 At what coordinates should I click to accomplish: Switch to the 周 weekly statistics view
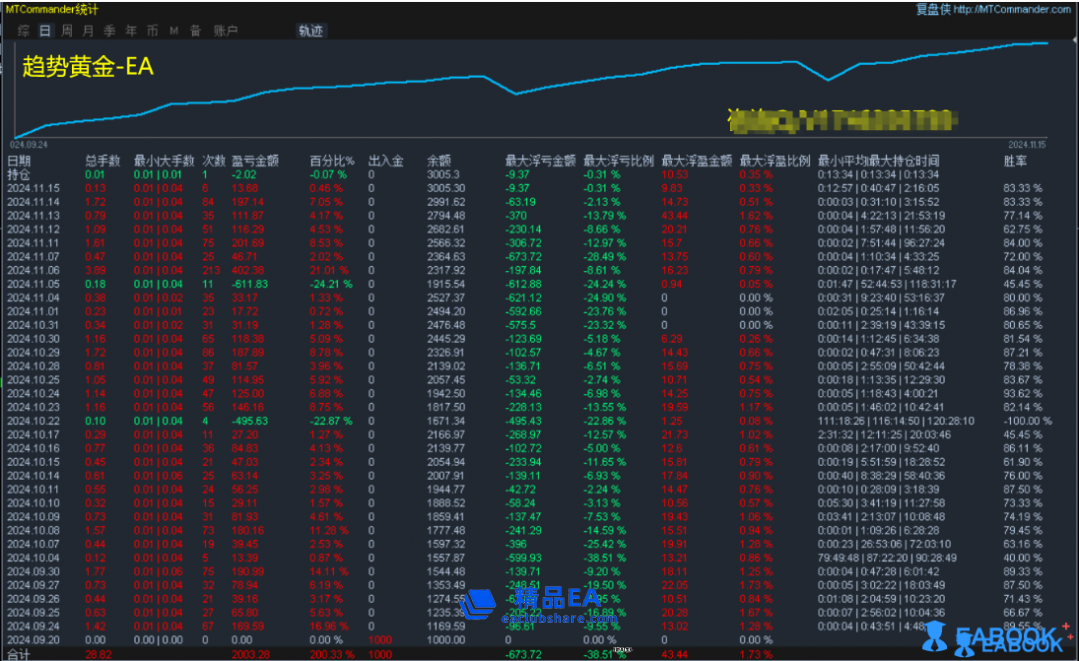66,30
